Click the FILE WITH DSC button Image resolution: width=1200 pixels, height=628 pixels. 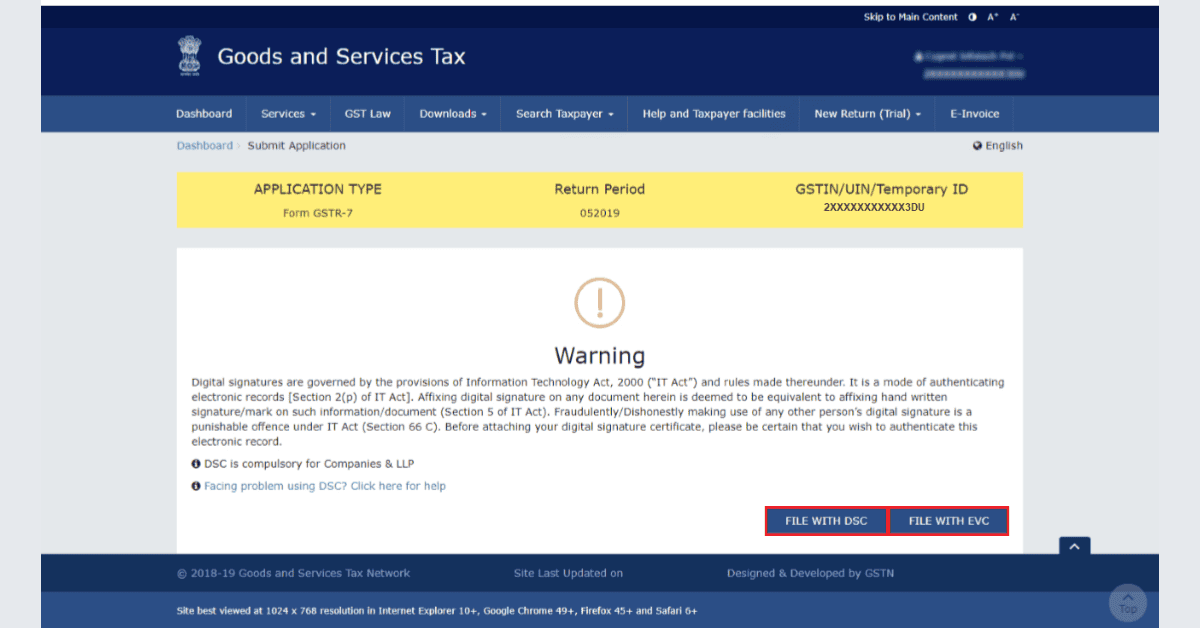826,520
